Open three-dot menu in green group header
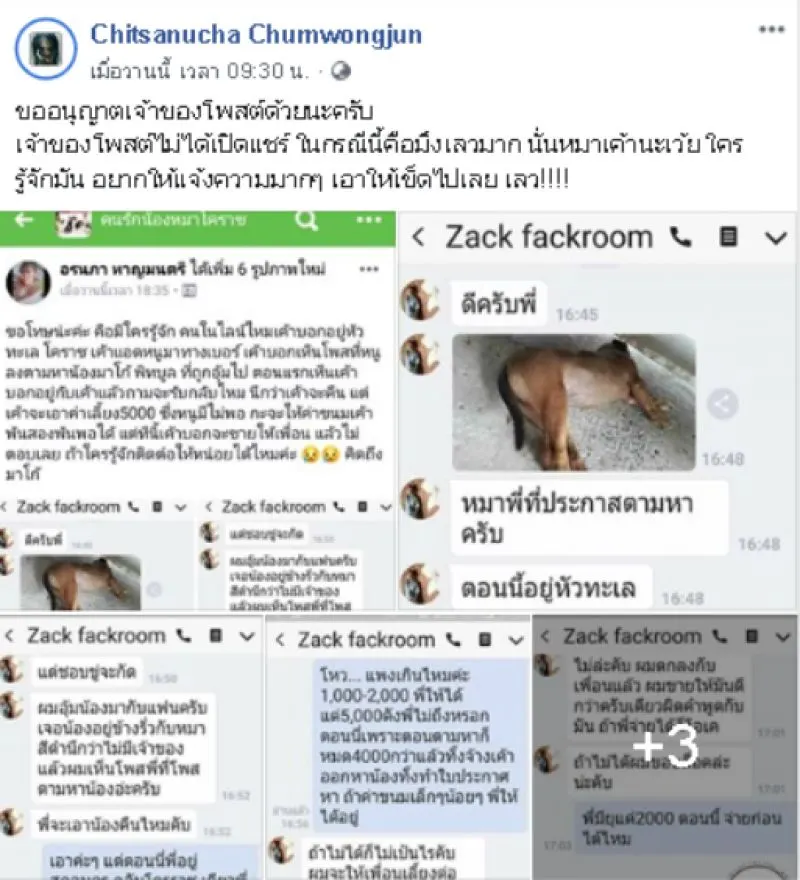The height and width of the screenshot is (880, 800). tap(369, 220)
